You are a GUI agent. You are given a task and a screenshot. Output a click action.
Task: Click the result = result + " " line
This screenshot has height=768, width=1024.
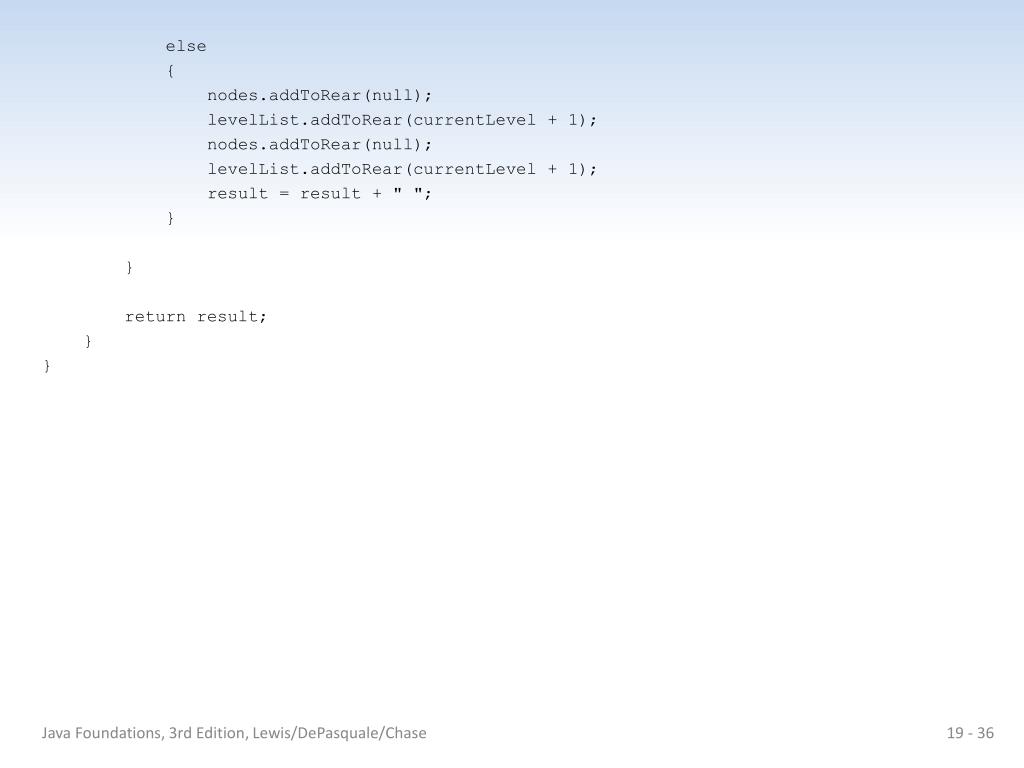point(319,194)
